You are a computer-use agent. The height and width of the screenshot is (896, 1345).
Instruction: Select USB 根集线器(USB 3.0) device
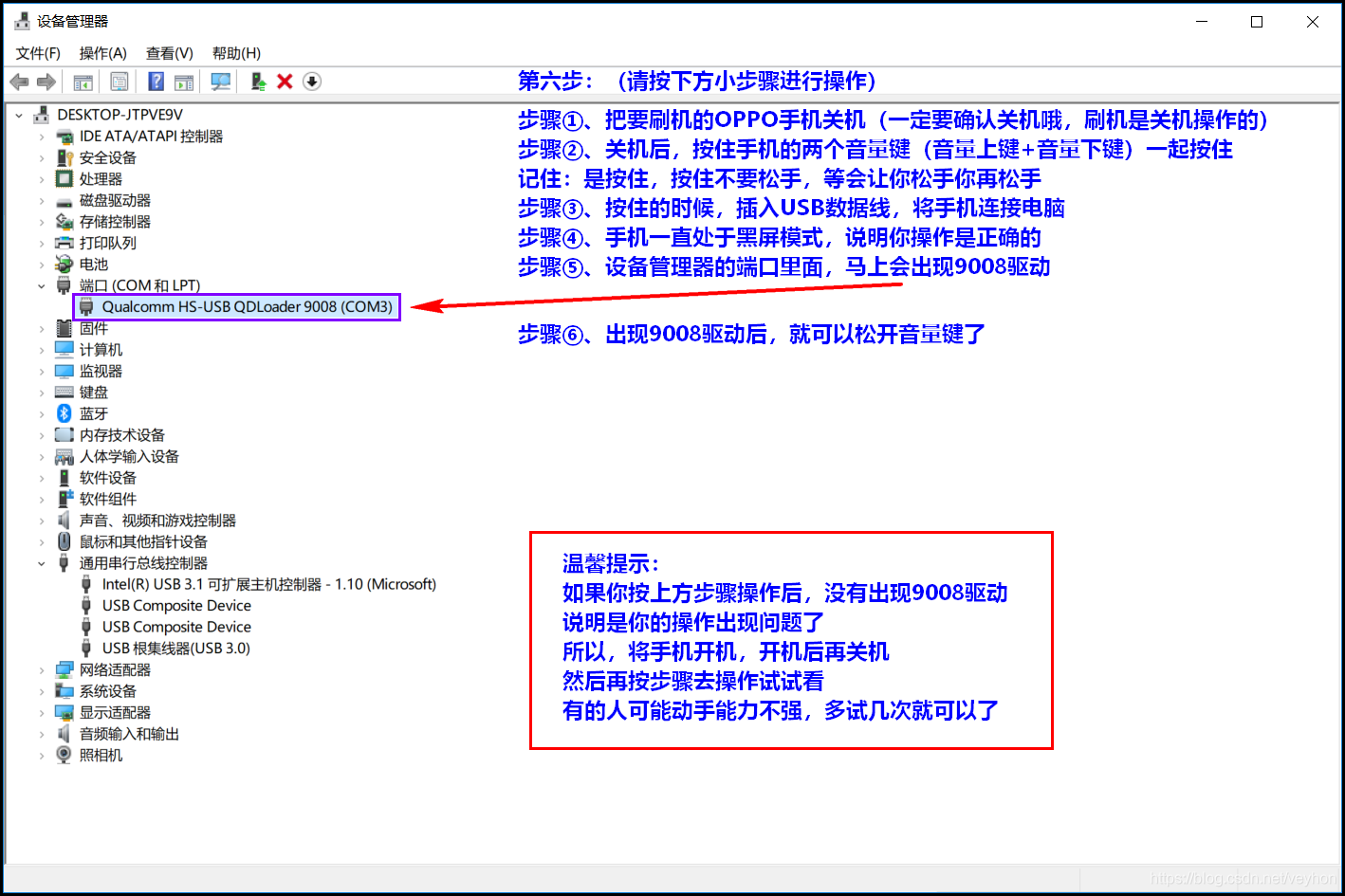(176, 649)
